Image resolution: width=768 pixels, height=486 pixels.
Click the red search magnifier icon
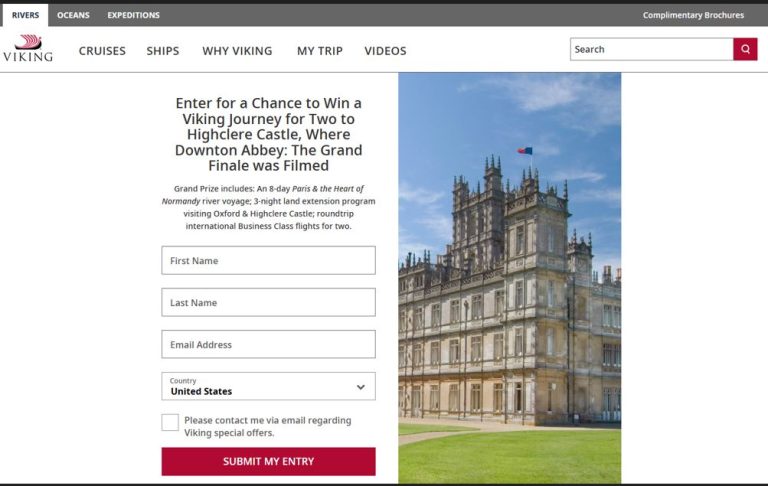745,49
